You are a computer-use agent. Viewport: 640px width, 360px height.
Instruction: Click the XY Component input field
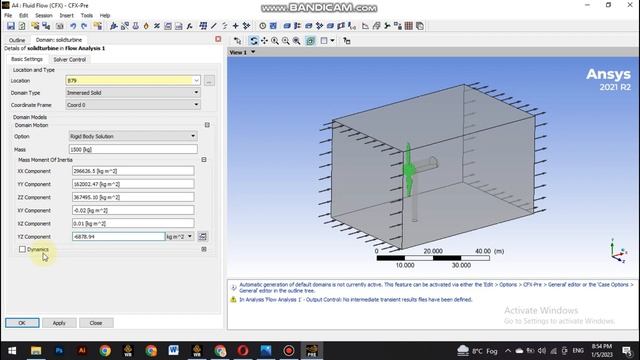[x=133, y=210]
